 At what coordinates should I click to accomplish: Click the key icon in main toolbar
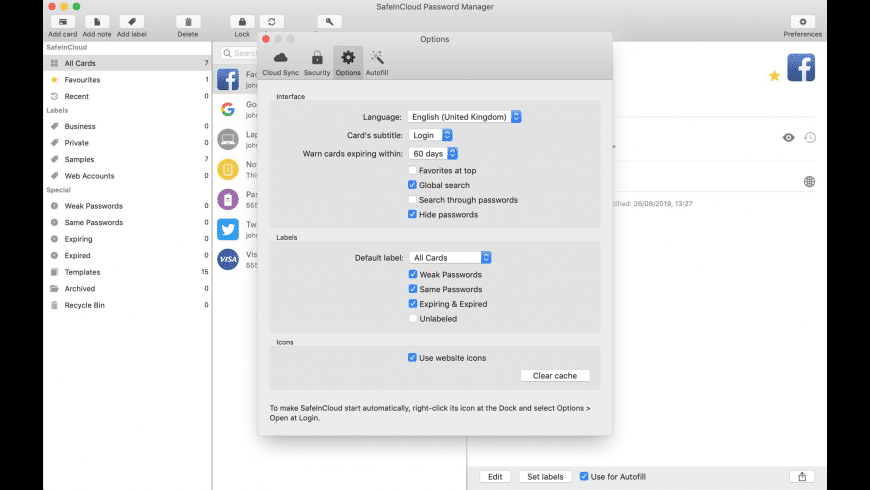point(330,22)
